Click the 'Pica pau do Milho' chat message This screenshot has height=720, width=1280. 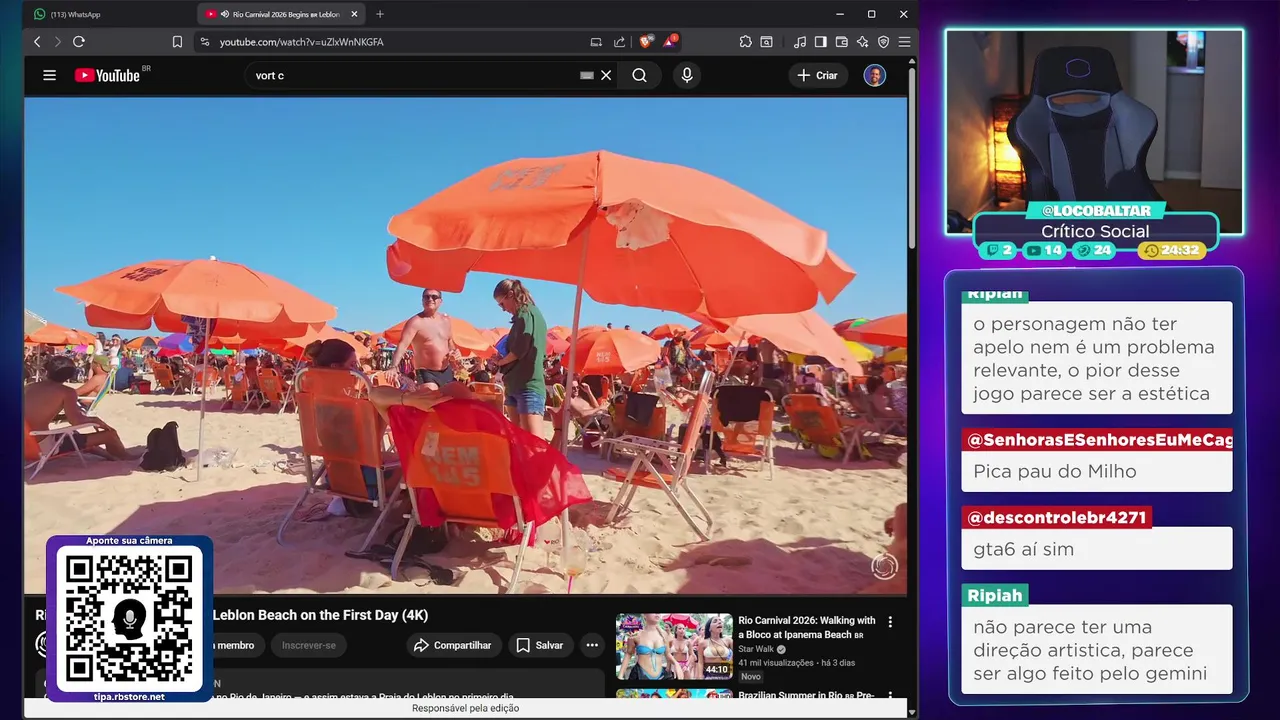click(1096, 471)
